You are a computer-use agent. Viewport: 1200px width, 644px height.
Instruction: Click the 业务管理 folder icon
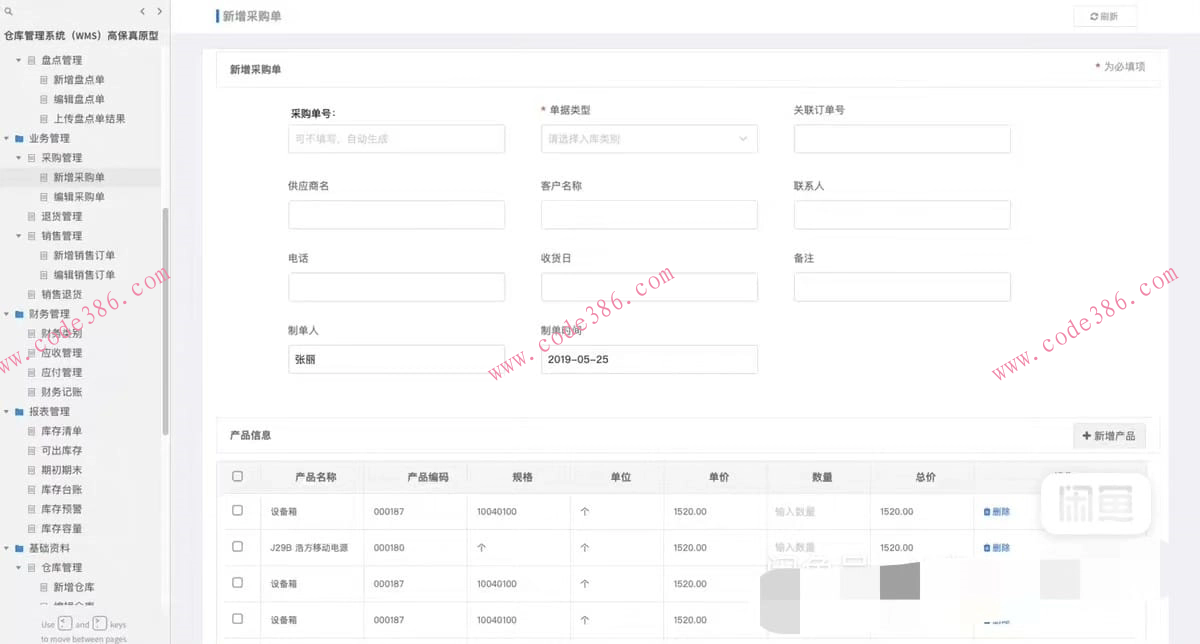tap(20, 138)
